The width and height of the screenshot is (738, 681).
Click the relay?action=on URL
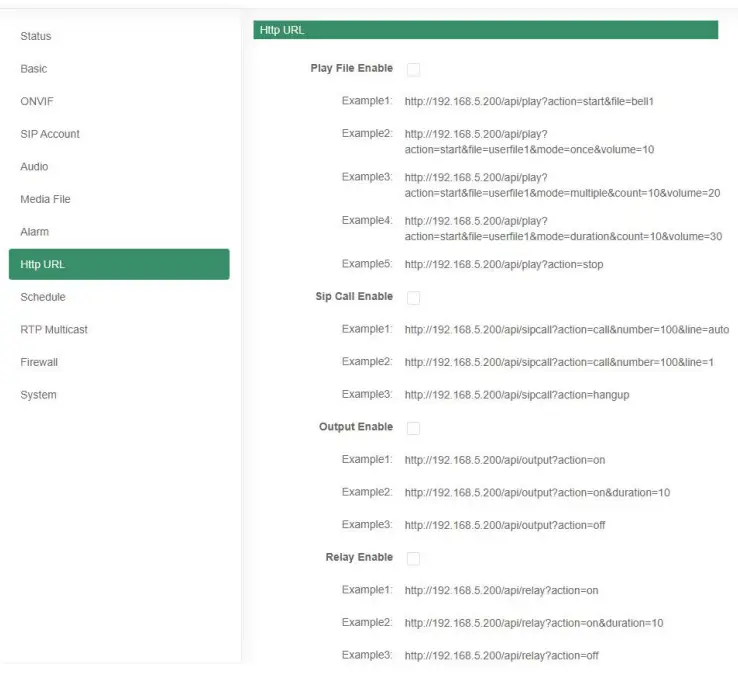501,590
